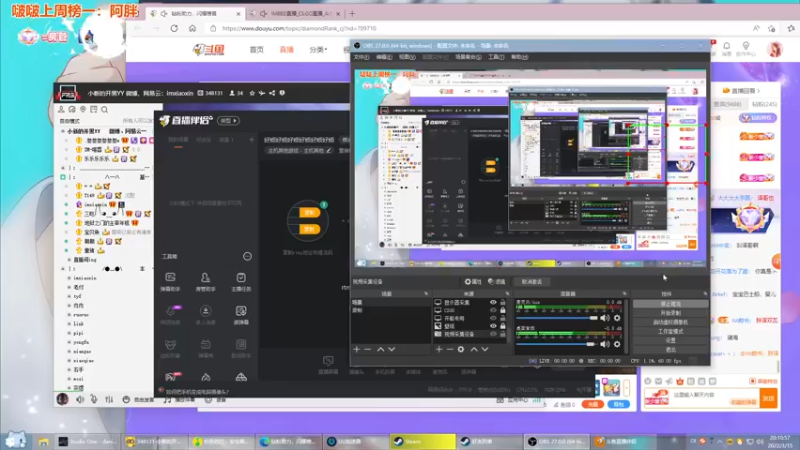
Task: Toggle lock on first OBS source
Action: point(503,303)
